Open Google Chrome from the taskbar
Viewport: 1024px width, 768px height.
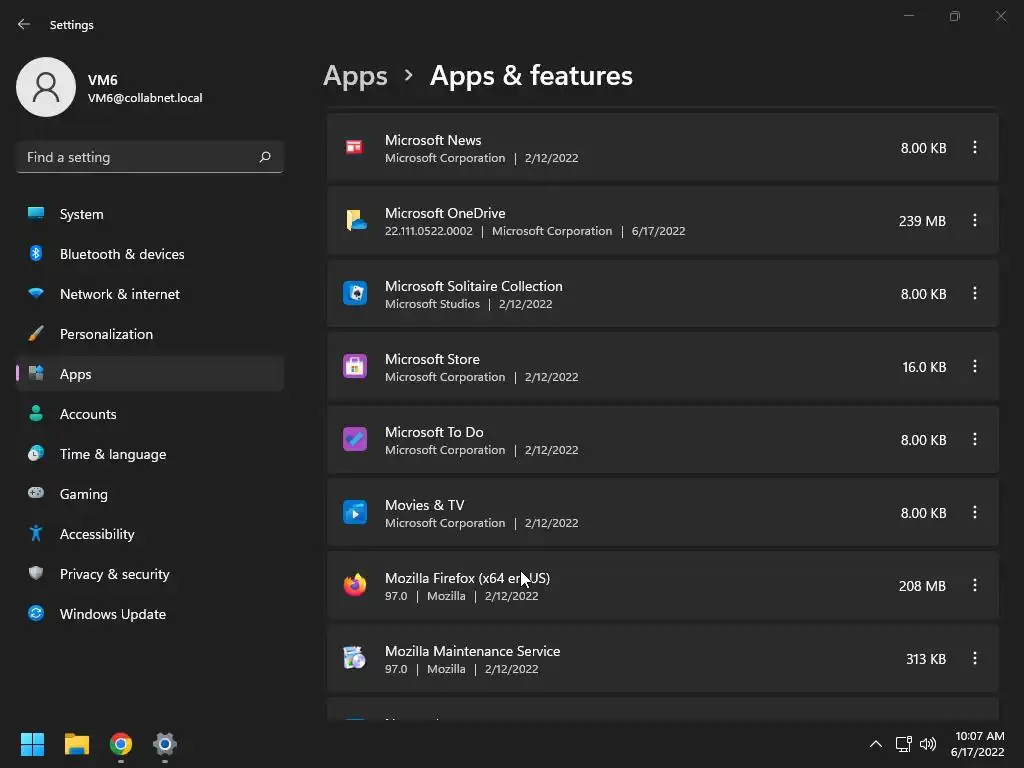click(121, 744)
